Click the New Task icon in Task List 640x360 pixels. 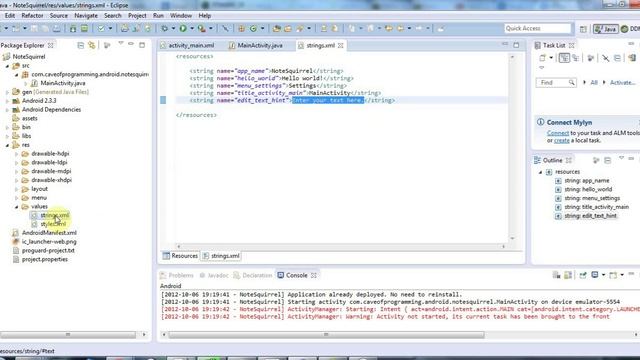542,58
